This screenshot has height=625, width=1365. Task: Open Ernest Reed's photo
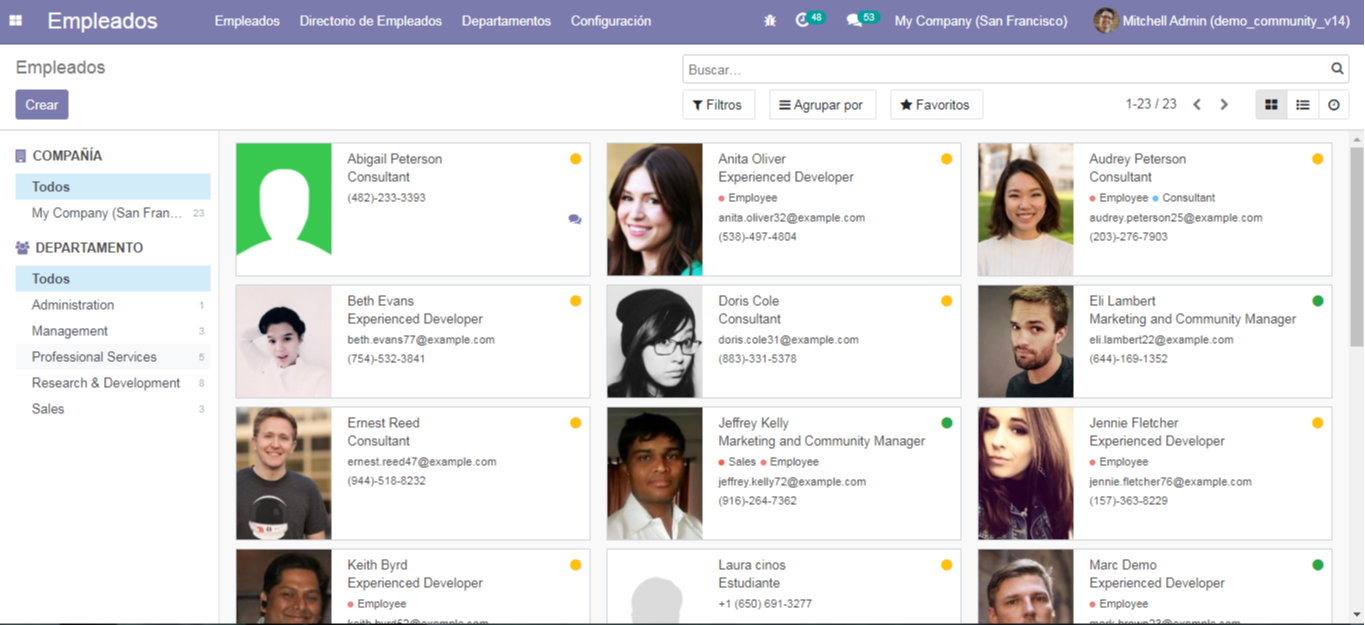[x=284, y=473]
